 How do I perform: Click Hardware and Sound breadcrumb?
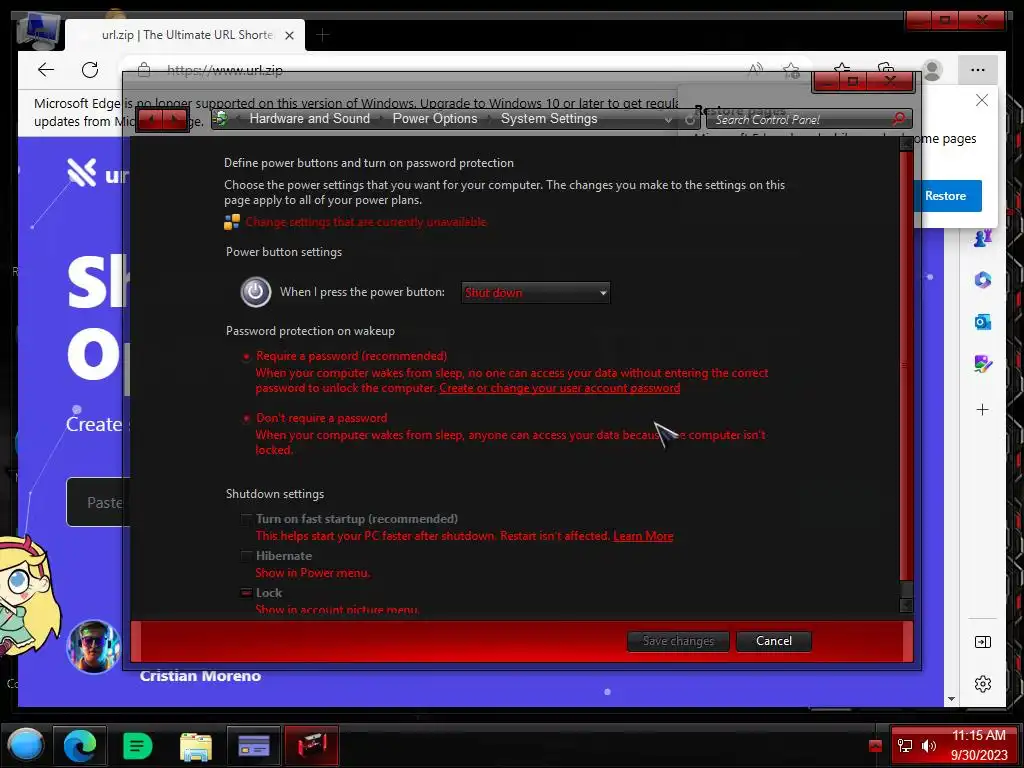point(310,119)
